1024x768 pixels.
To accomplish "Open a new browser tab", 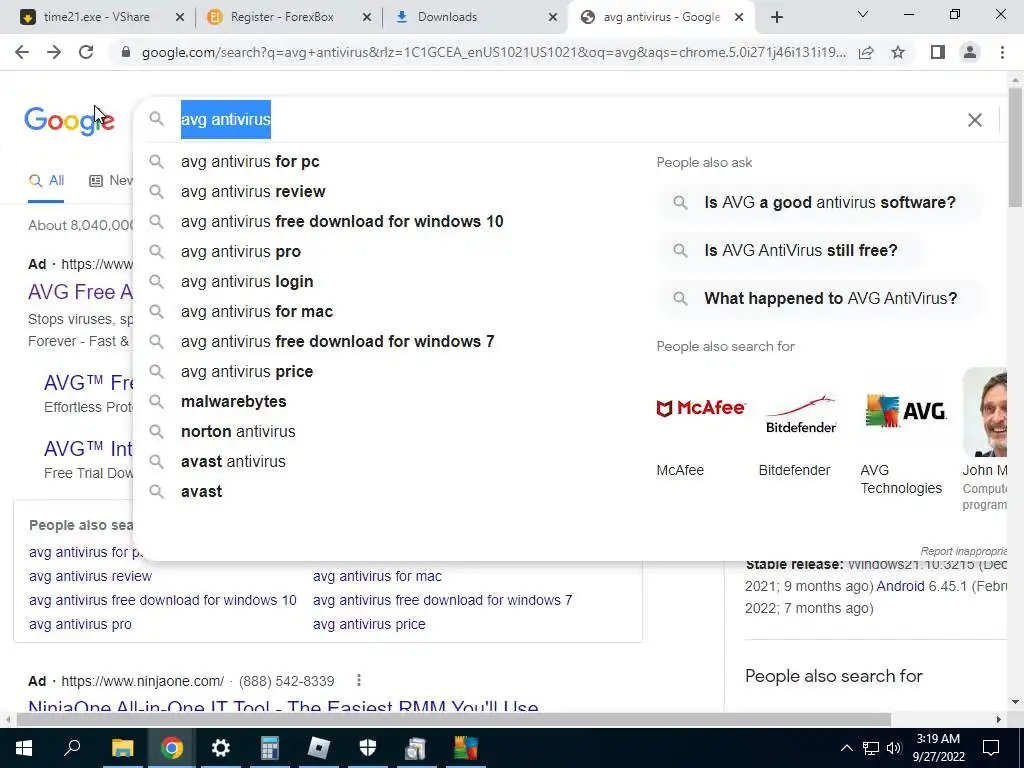I will 776,17.
